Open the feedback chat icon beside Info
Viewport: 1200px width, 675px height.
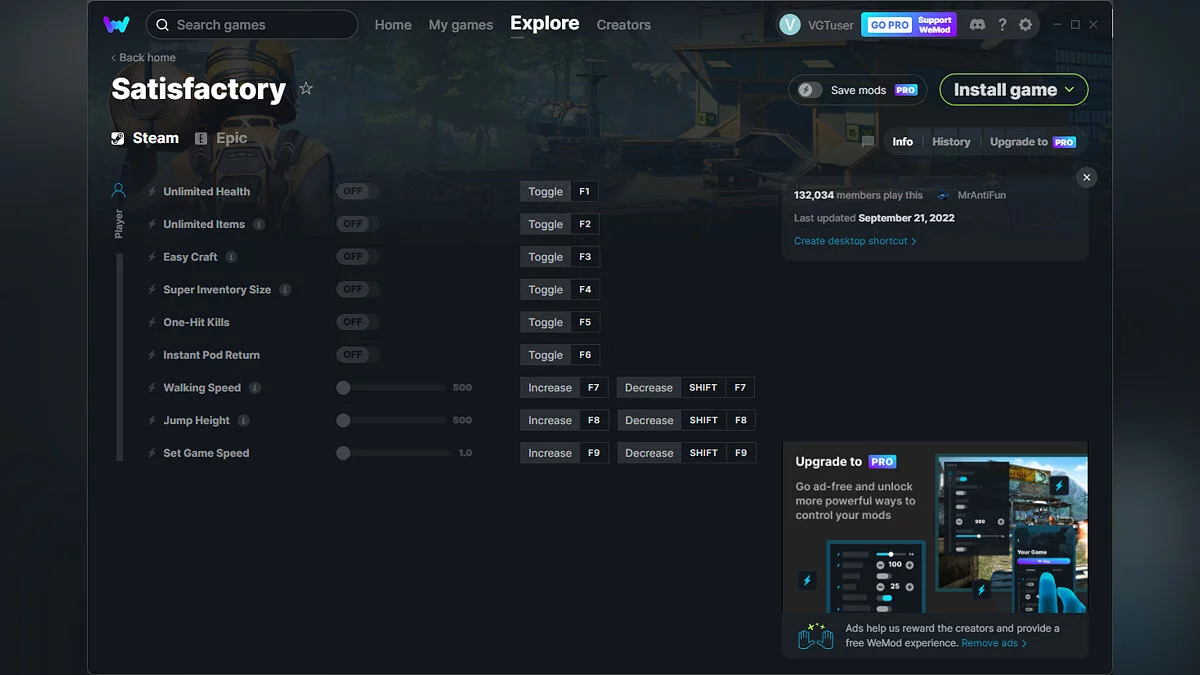click(x=866, y=142)
